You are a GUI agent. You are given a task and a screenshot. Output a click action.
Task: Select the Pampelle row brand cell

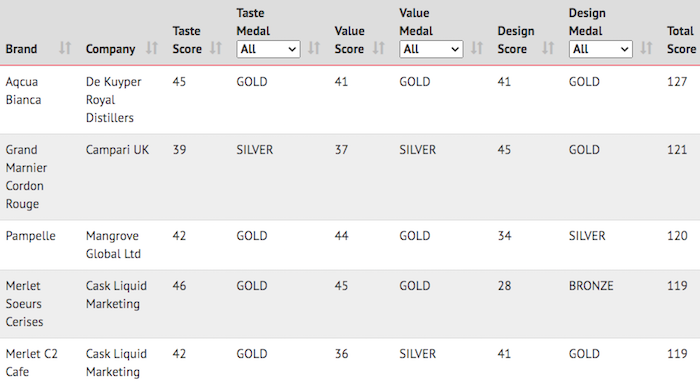pyautogui.click(x=30, y=236)
